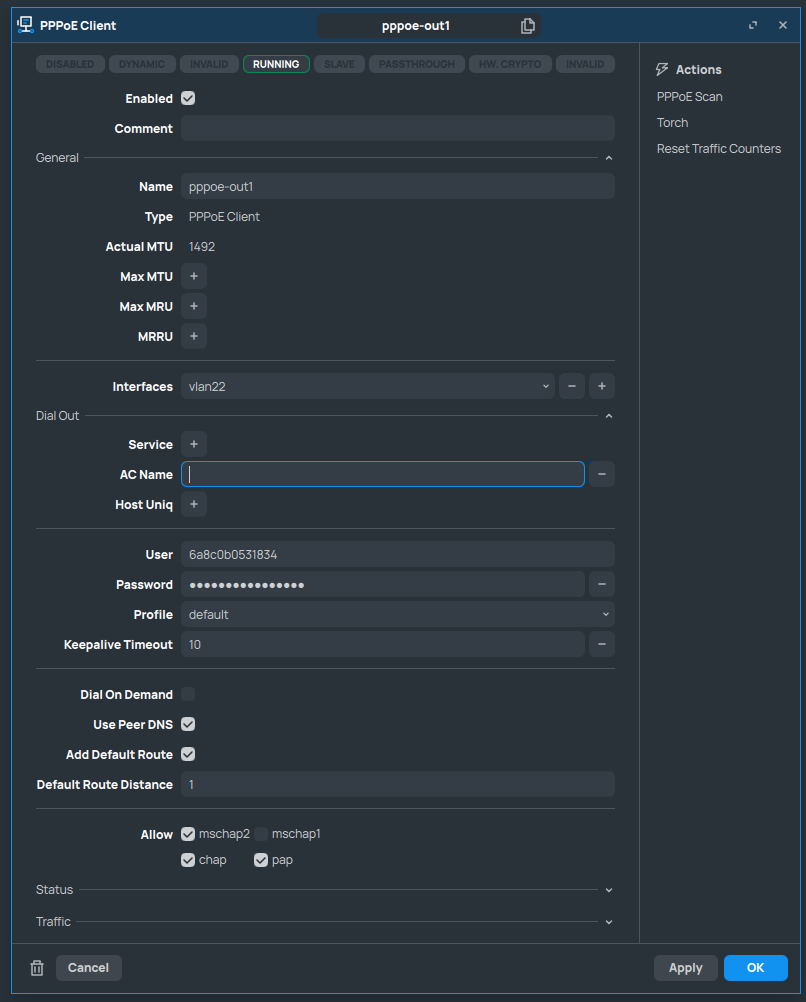Remove Keepalive Timeout with minus button
Viewport: 806px width, 1002px height.
601,644
